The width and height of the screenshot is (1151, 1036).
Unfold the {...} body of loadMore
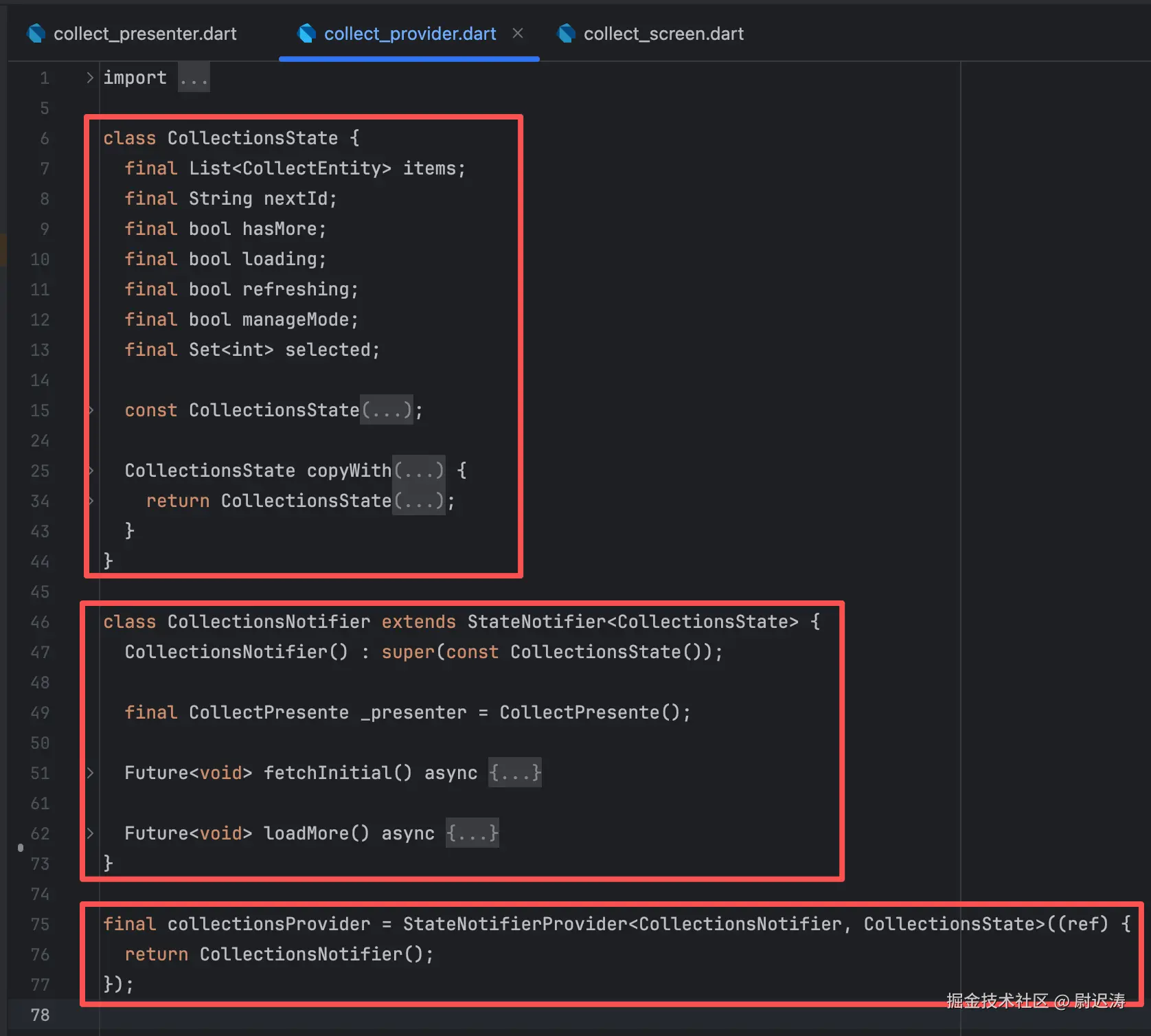tap(472, 833)
